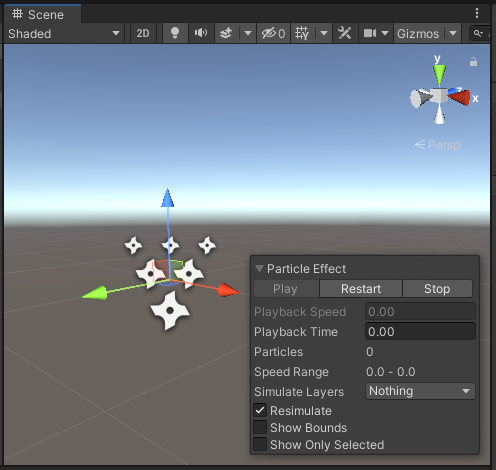
Task: Uncheck the Resimulate checkbox
Action: 260,411
